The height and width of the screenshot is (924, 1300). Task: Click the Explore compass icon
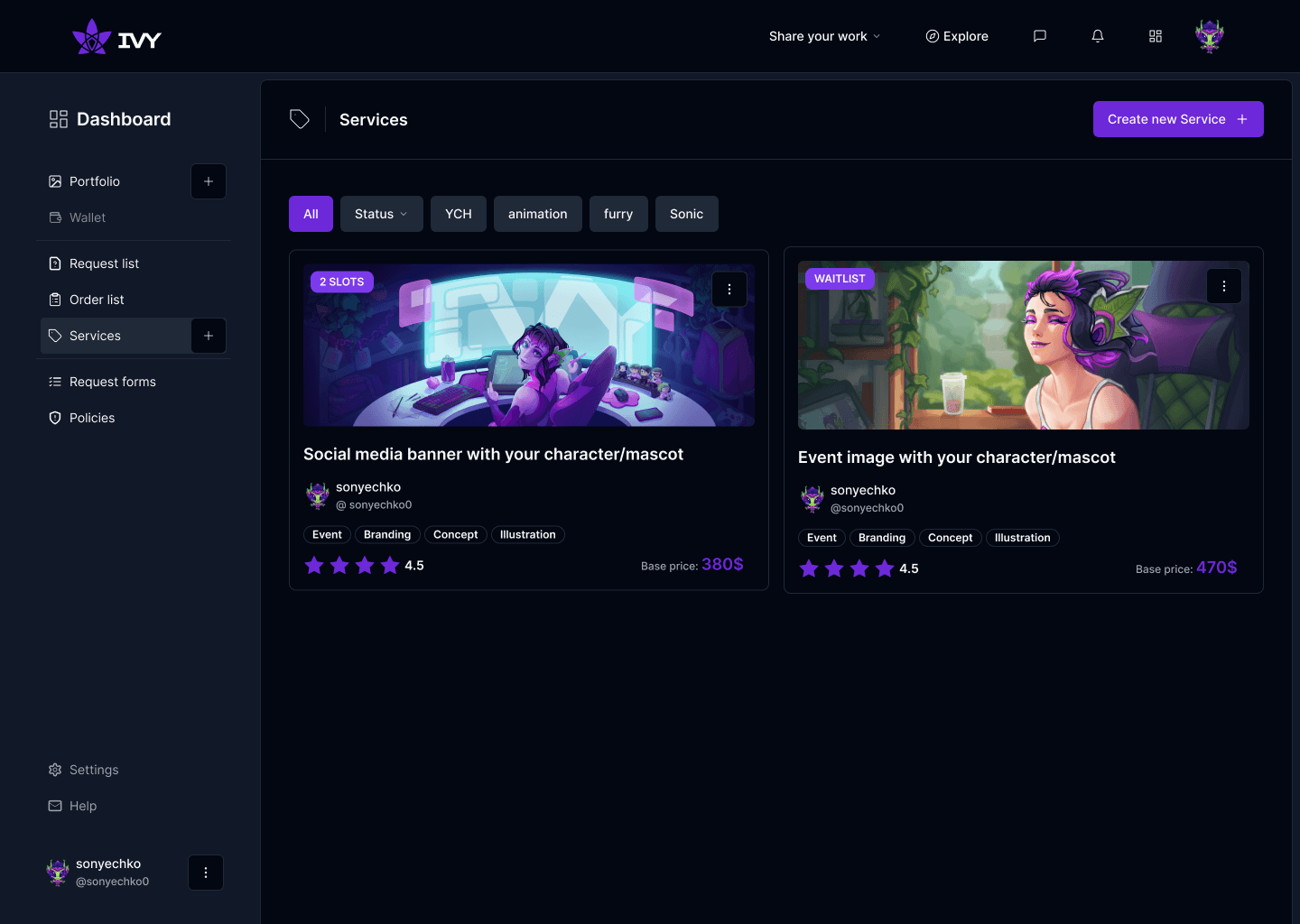933,36
